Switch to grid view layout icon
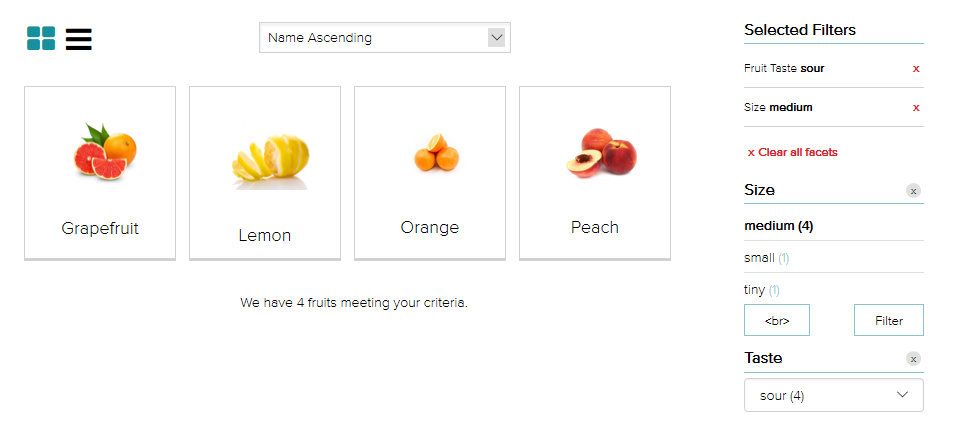The width and height of the screenshot is (961, 430). point(41,38)
